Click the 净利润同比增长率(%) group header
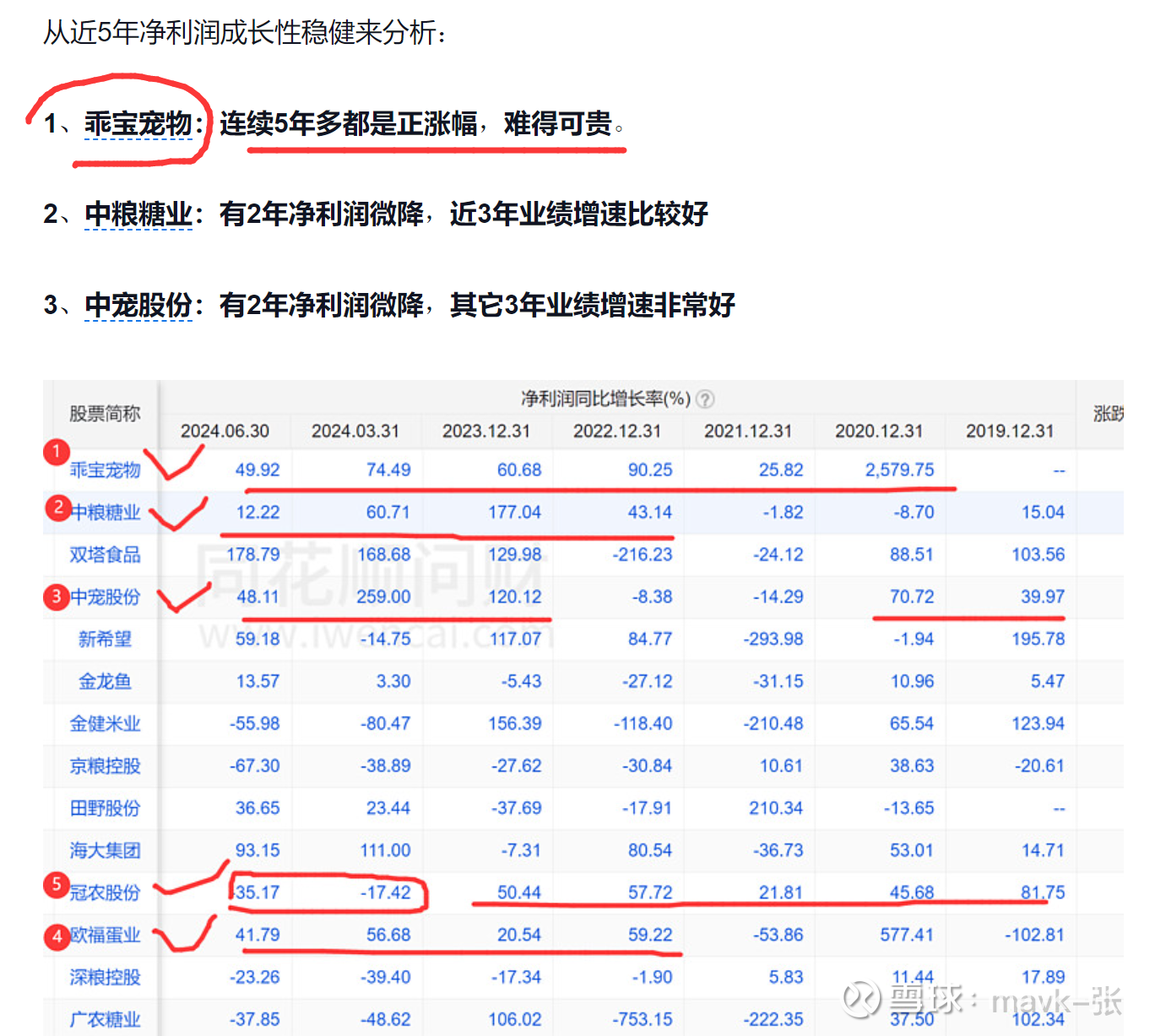 pyautogui.click(x=606, y=399)
